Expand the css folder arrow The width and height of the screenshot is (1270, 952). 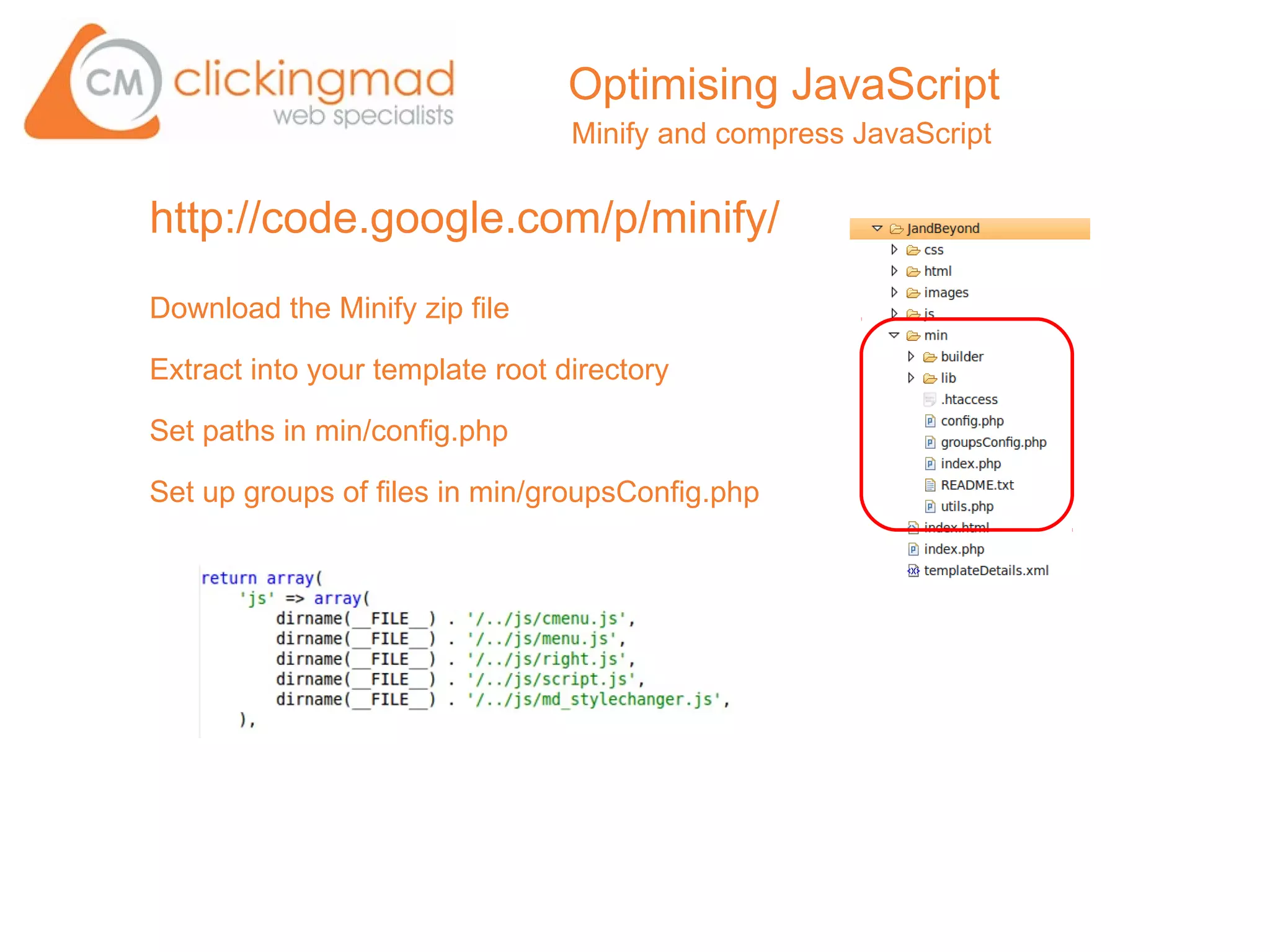pos(894,250)
